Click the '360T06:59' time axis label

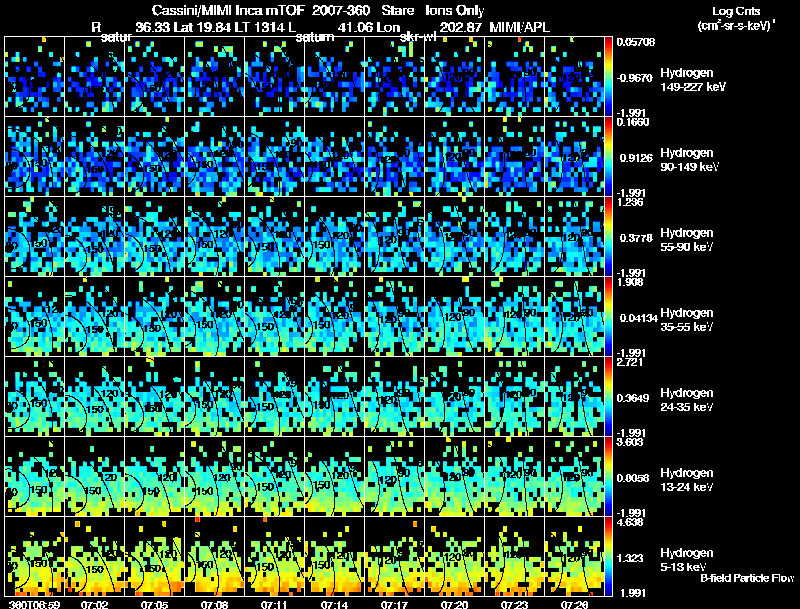[x=35, y=604]
